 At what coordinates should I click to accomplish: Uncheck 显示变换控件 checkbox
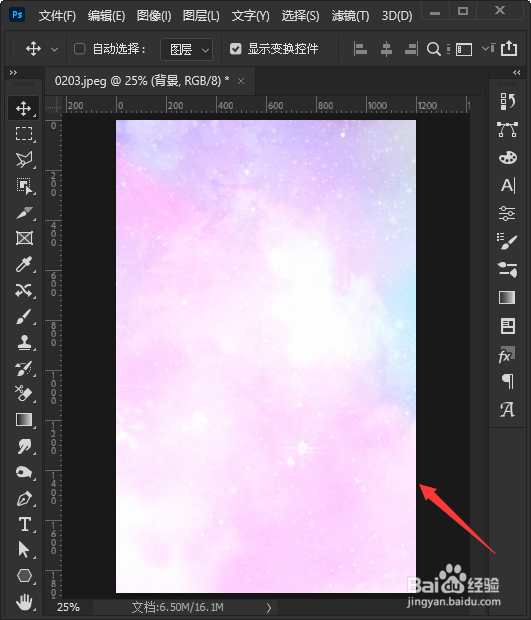tap(236, 49)
